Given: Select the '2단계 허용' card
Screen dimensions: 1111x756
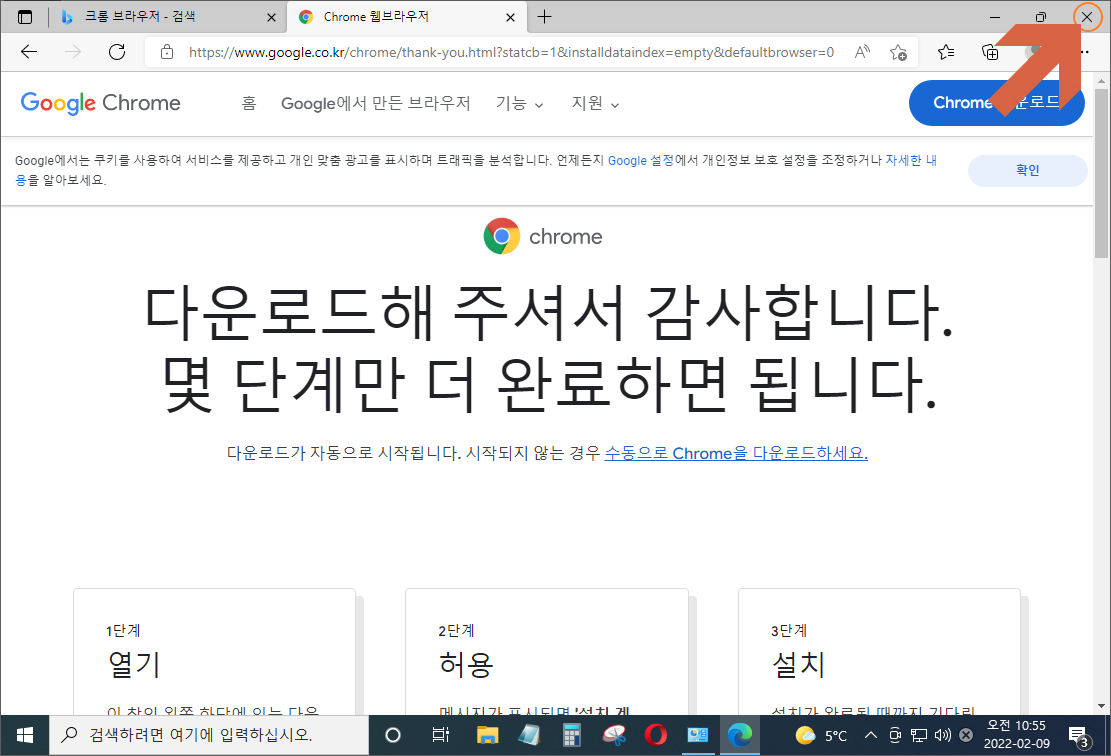Looking at the screenshot, I should (x=546, y=651).
